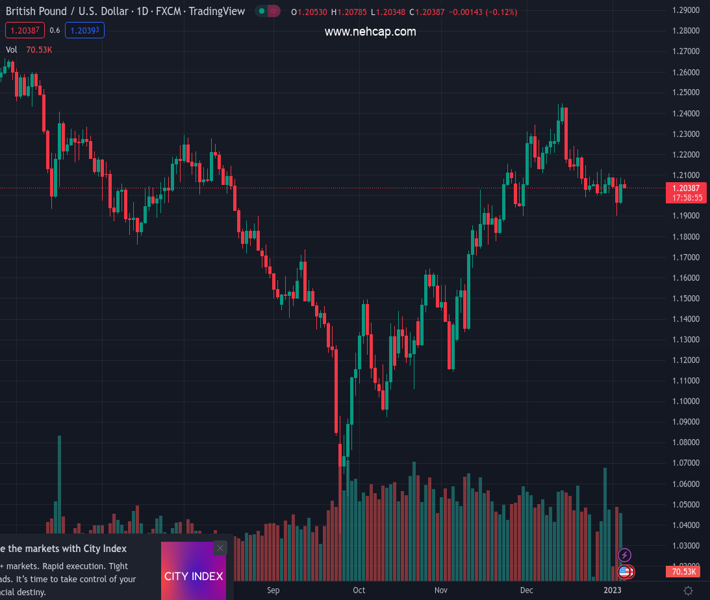Click the 1.29000 price level on the scale
Image resolution: width=710 pixels, height=600 pixels.
686,10
